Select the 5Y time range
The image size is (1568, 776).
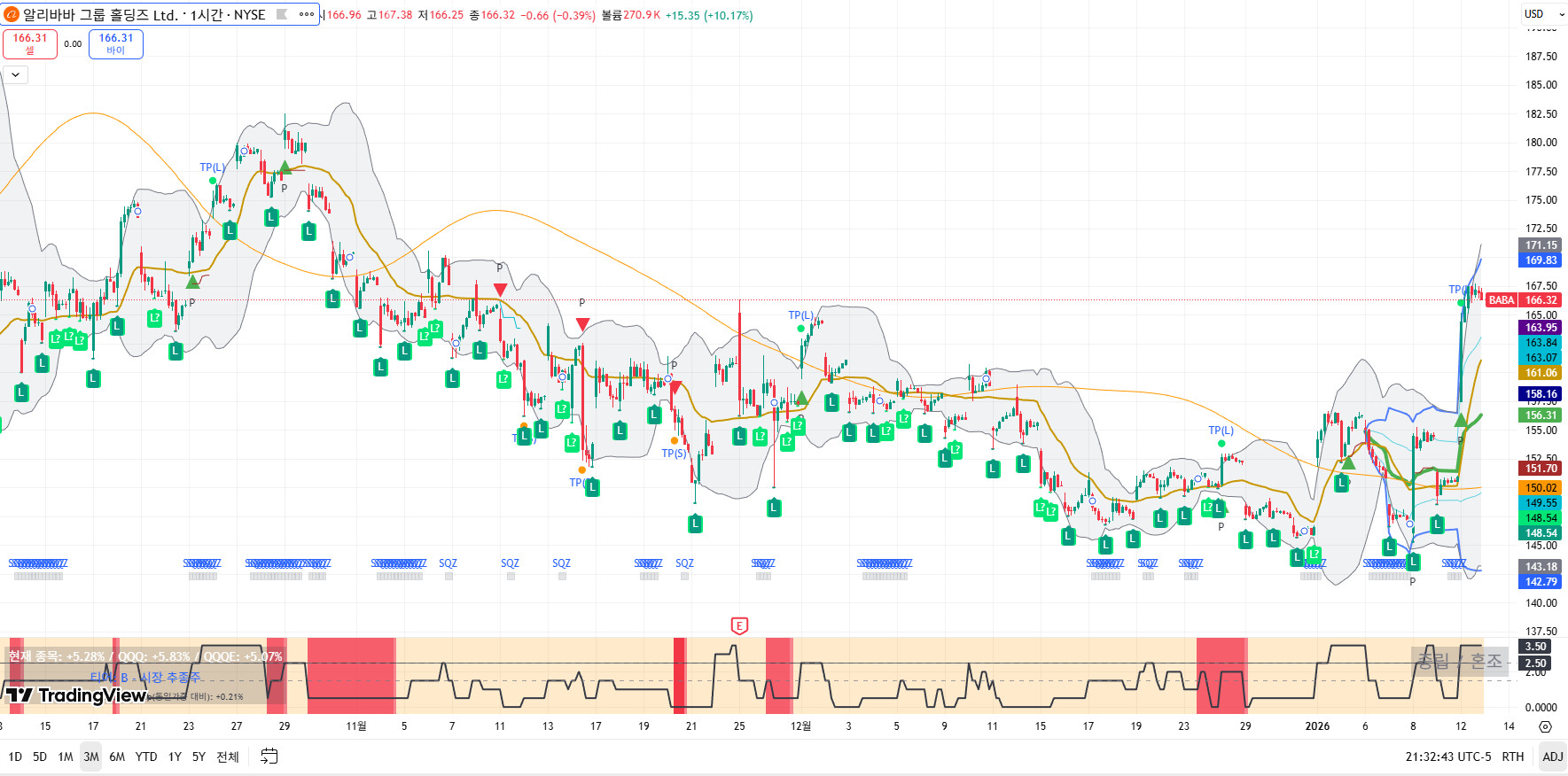click(199, 757)
